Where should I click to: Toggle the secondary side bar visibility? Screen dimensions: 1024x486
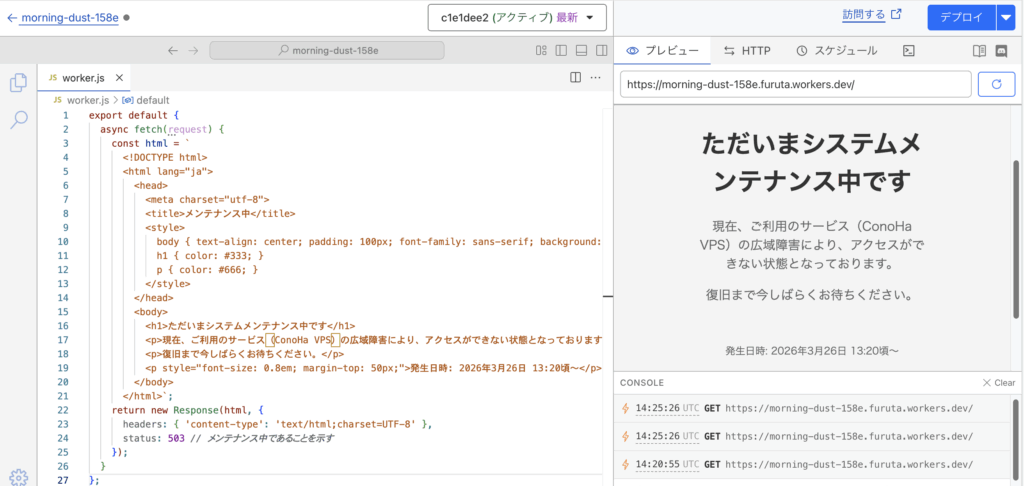600,50
